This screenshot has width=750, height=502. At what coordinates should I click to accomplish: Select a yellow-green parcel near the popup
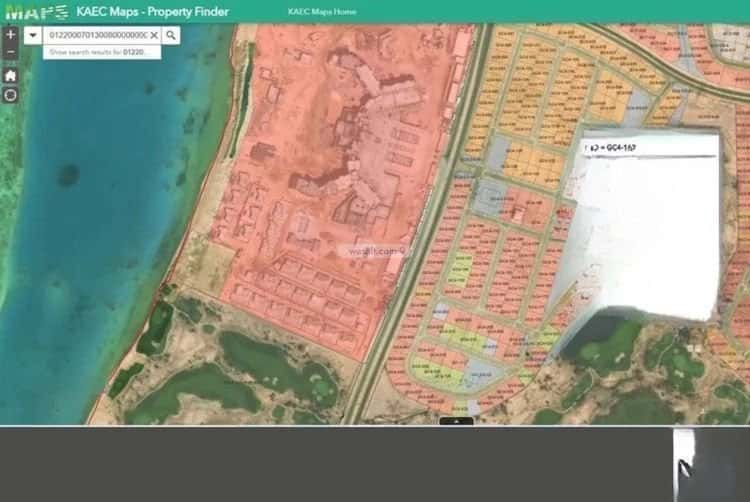coord(460,271)
